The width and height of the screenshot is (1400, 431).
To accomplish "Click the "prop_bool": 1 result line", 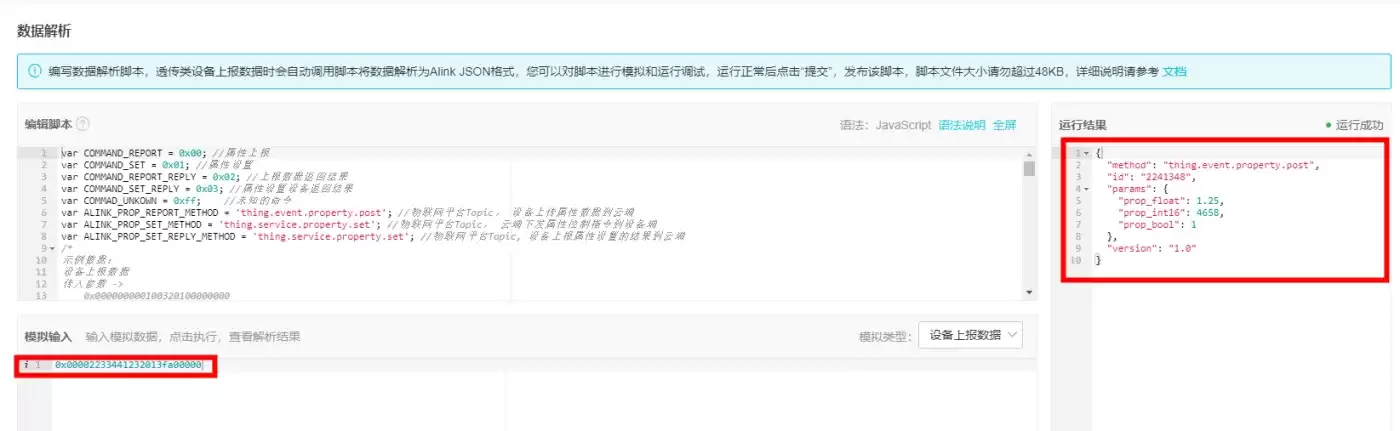I will [1159, 224].
